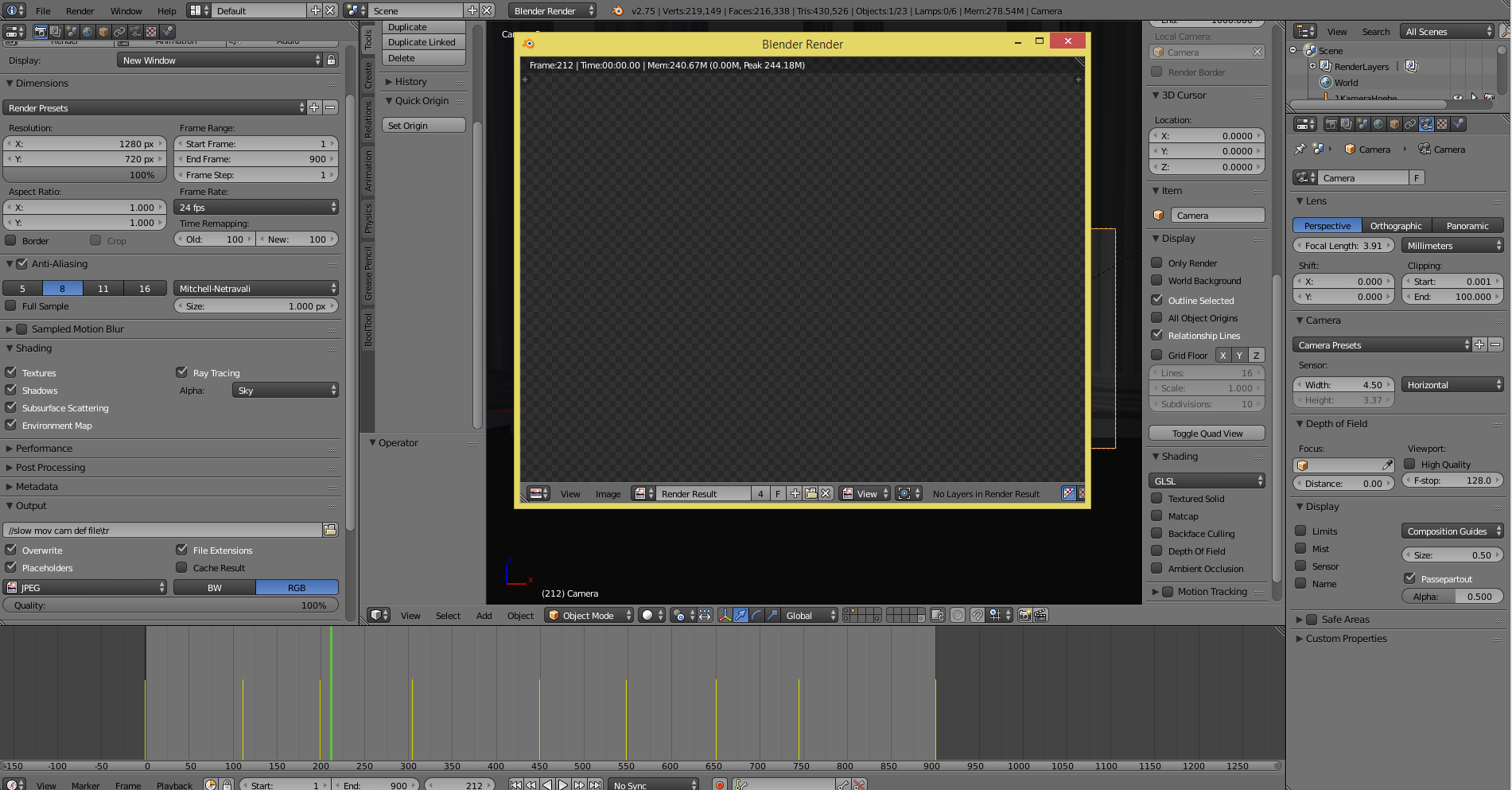Toggle the Outline Selected checkbox

[x=1156, y=300]
